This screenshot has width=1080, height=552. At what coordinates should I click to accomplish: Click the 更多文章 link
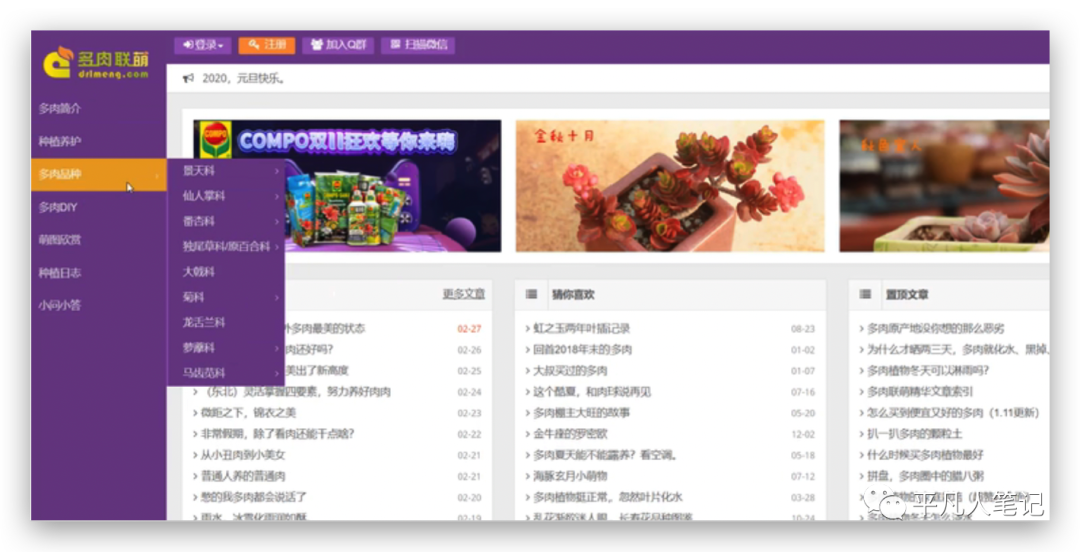(x=464, y=294)
